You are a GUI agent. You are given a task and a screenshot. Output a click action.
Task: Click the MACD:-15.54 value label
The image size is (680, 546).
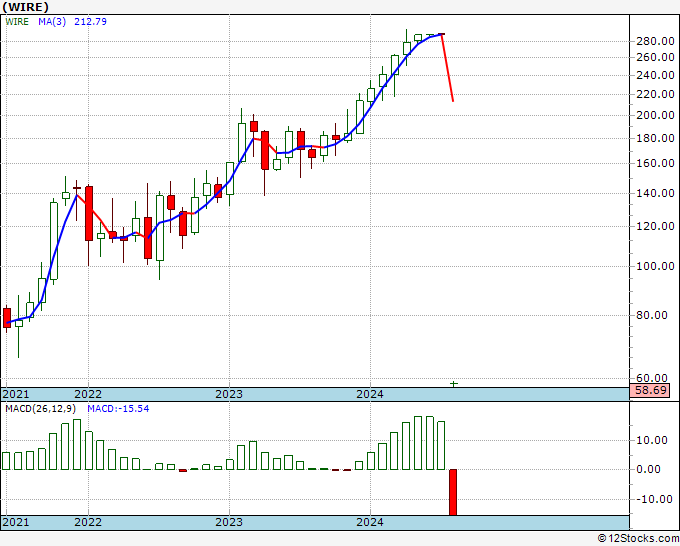pos(118,409)
